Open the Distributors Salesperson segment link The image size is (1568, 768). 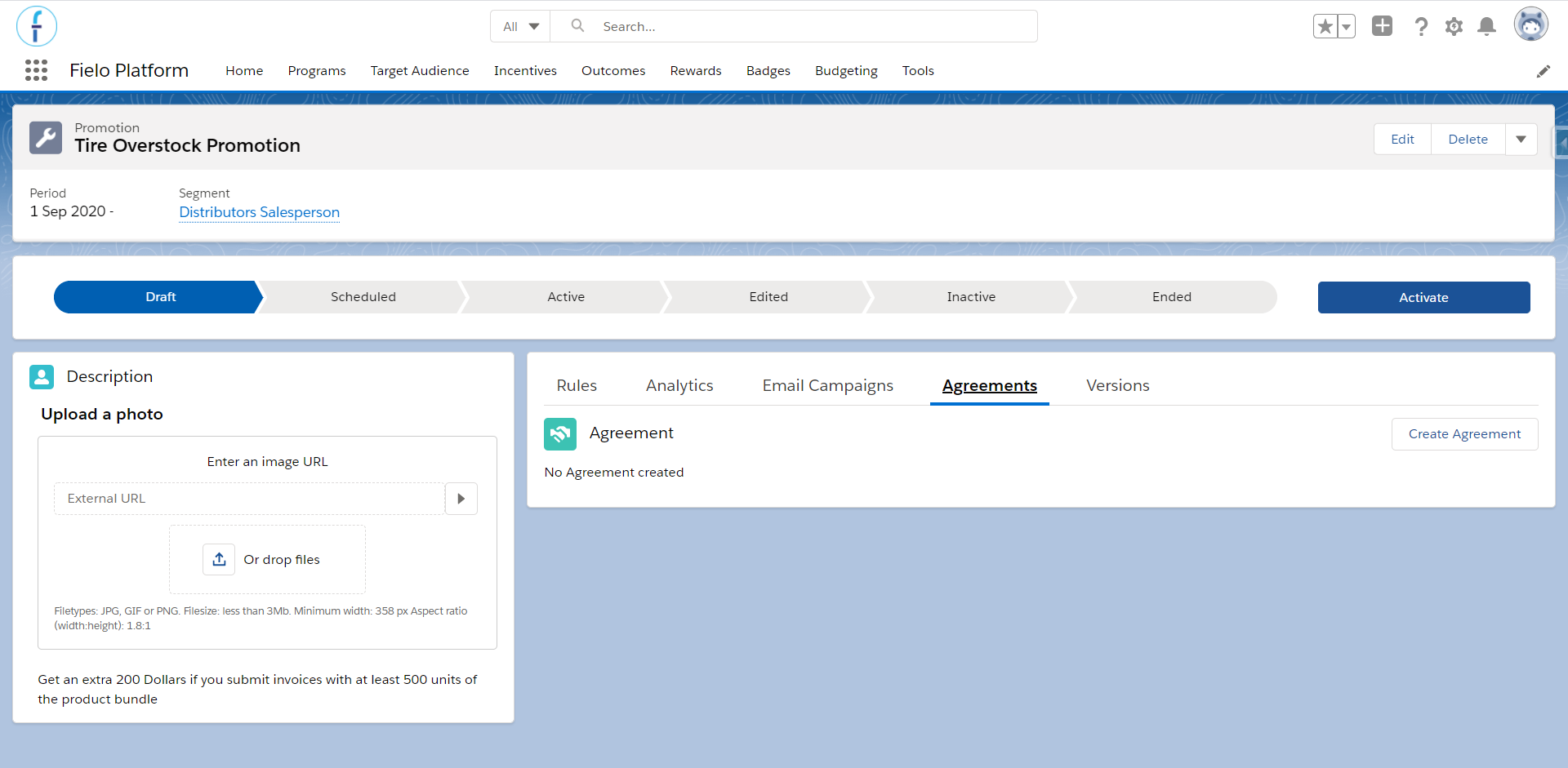(259, 212)
